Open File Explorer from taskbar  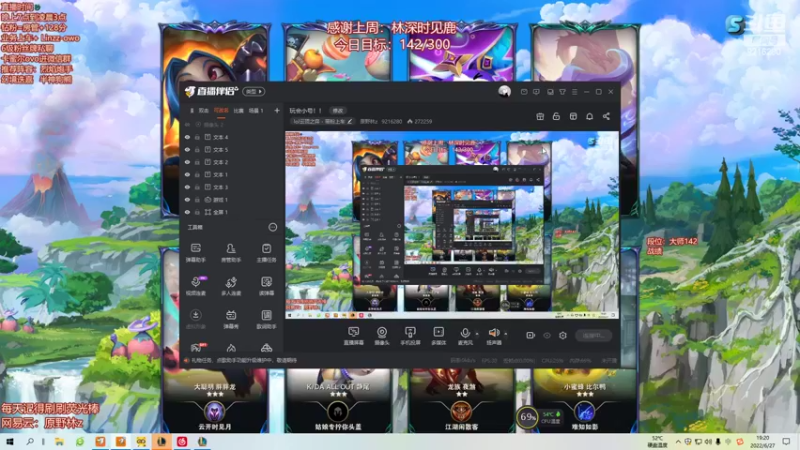[59, 442]
